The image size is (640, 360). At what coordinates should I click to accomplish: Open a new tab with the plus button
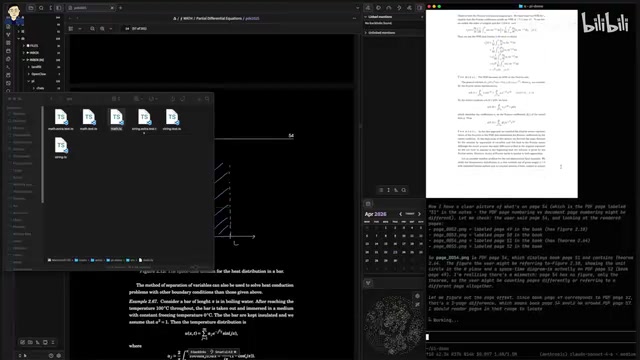[120, 8]
